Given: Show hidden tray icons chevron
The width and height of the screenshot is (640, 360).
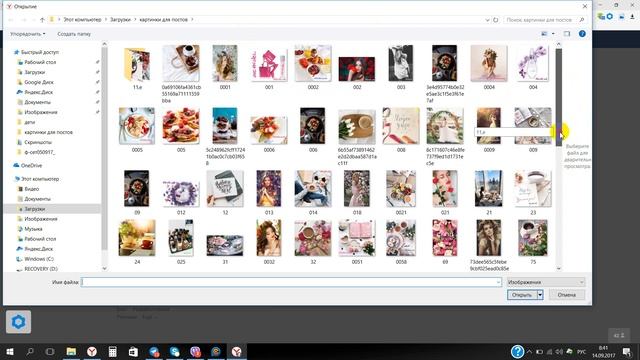Looking at the screenshot, I should pyautogui.click(x=529, y=352).
